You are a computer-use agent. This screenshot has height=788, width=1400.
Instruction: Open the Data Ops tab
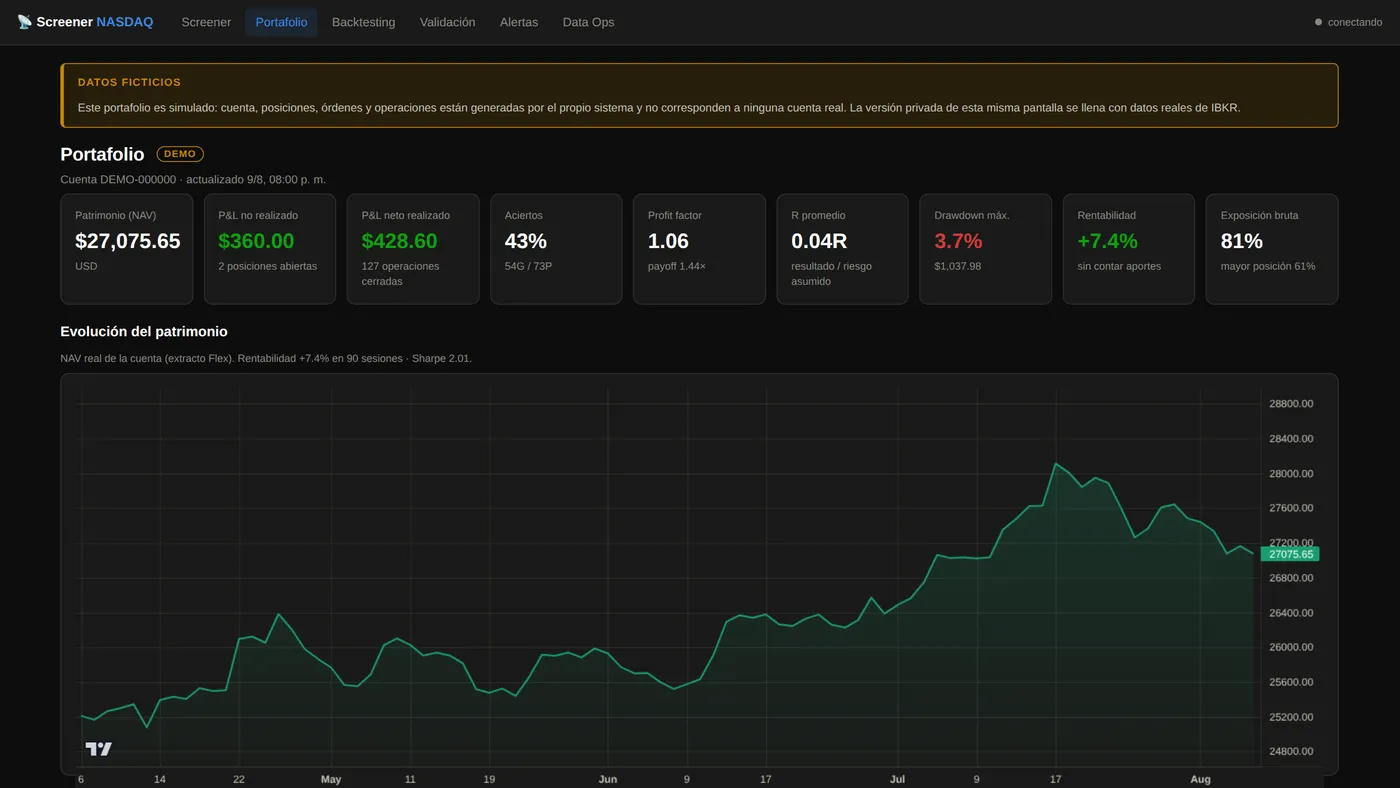tap(588, 22)
